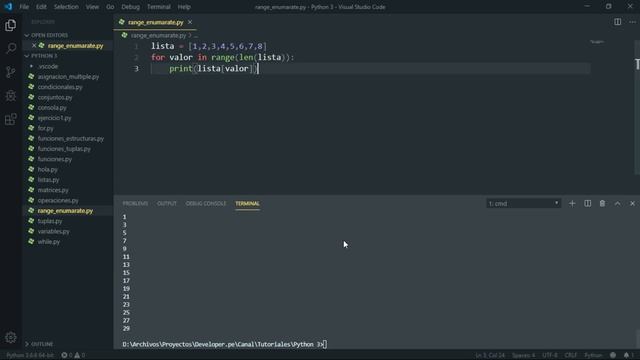Open the Extensions view
Viewport: 640px width, 360px height.
(11, 119)
